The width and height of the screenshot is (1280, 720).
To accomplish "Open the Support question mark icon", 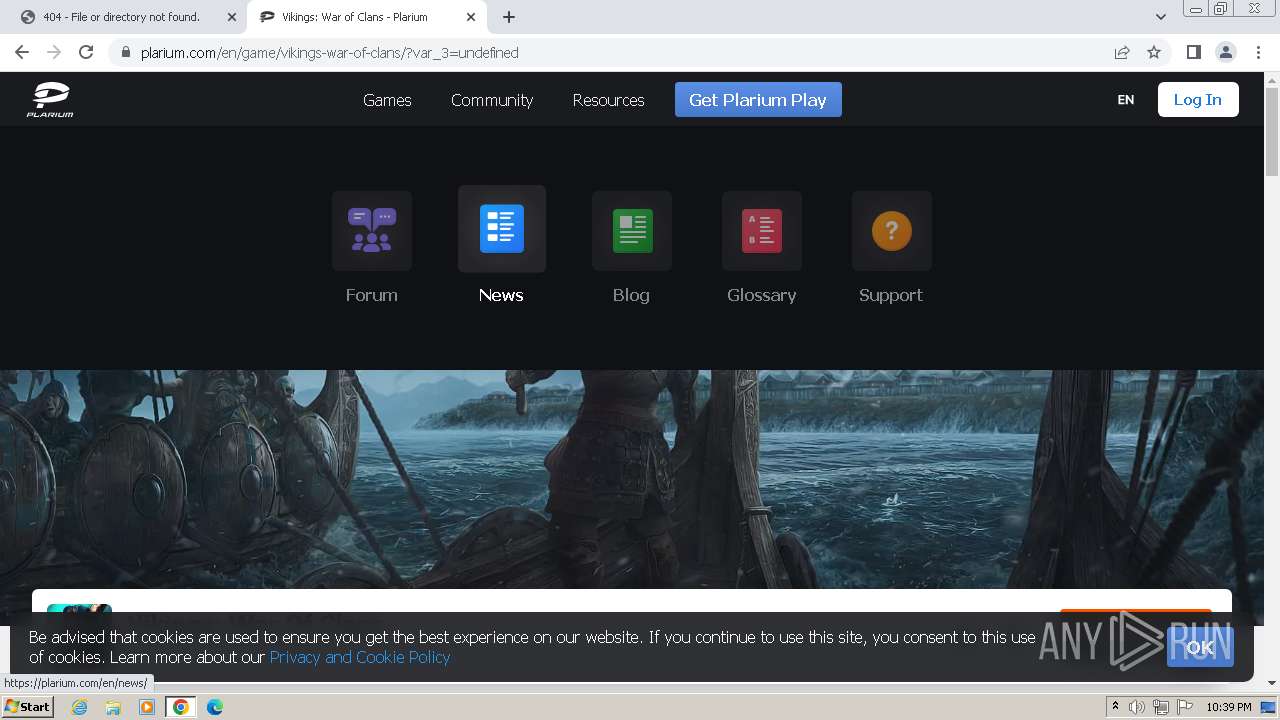I will click(892, 231).
